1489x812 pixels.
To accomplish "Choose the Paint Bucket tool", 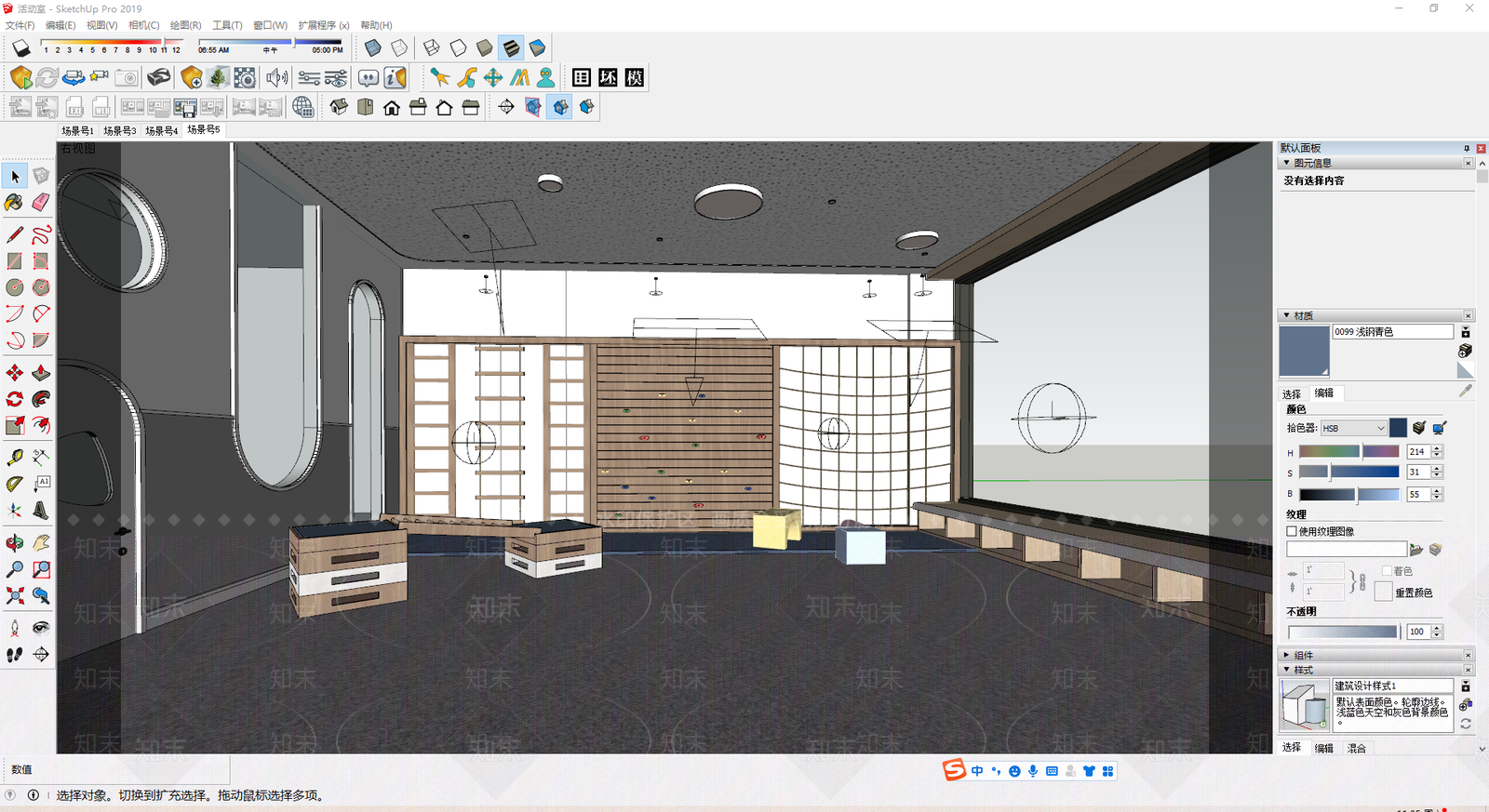I will (x=15, y=202).
